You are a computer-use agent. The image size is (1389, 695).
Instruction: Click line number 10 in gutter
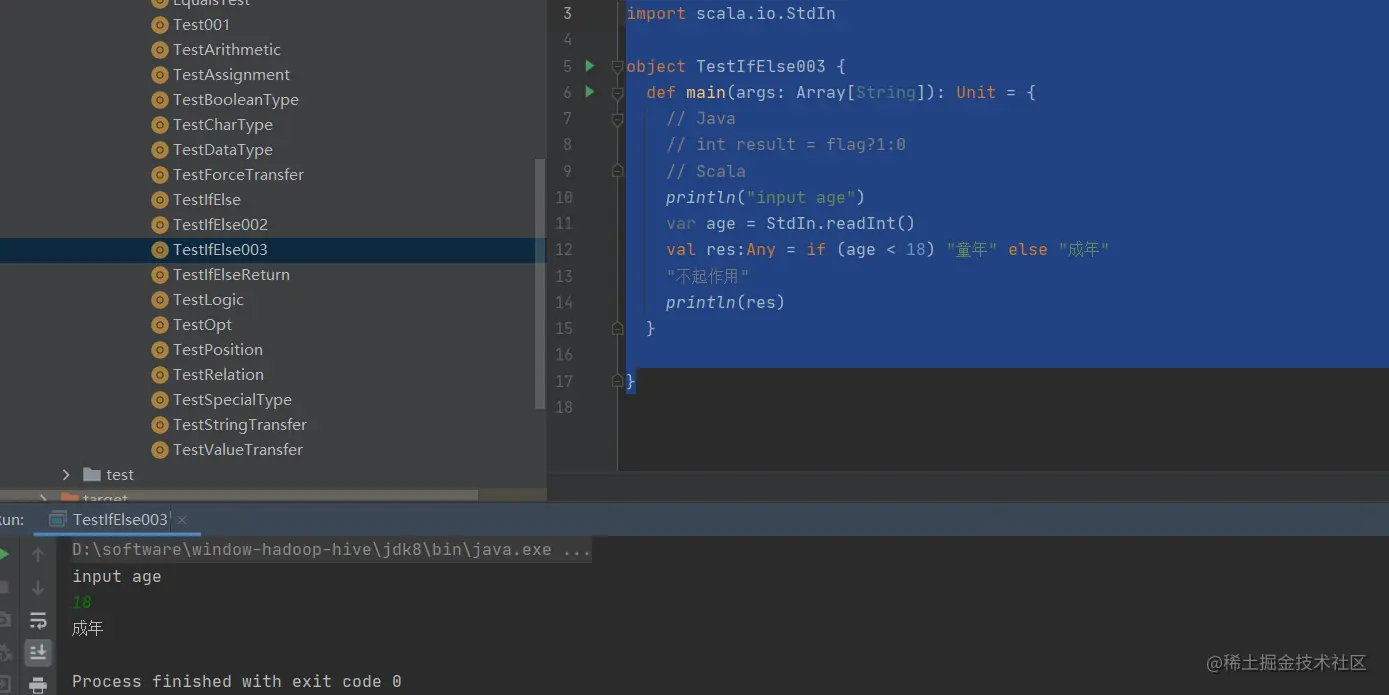[564, 197]
